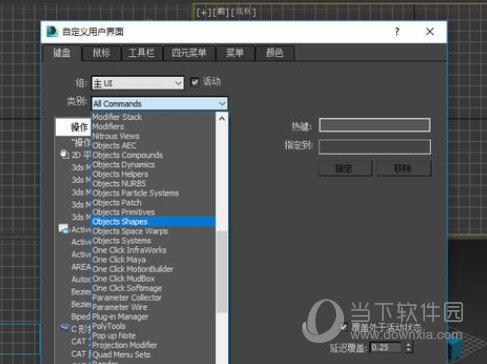Screen dimensions: 487x364
Task: Select Quad Menu Sets category
Action: [x=153, y=355]
